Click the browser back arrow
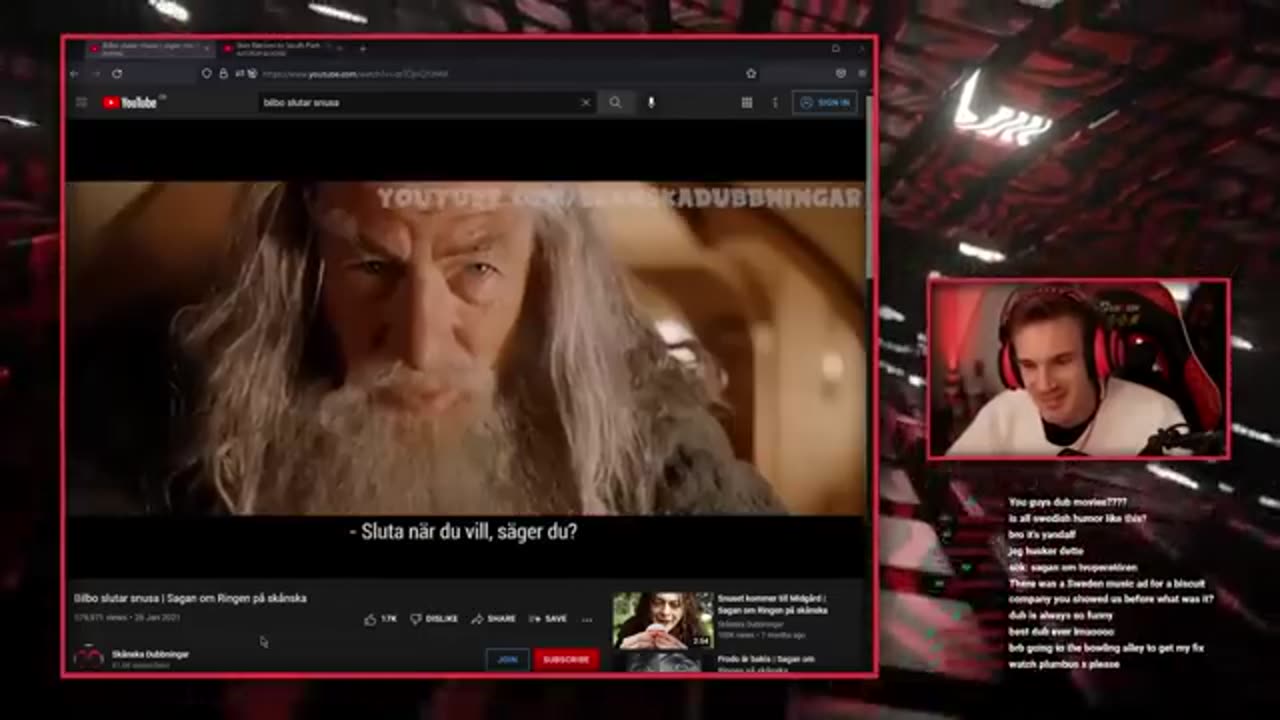 pos(75,73)
